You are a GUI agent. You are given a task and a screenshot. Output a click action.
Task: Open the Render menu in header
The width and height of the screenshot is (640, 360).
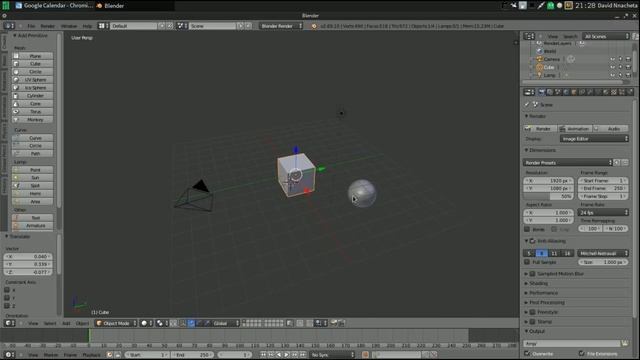click(x=47, y=26)
